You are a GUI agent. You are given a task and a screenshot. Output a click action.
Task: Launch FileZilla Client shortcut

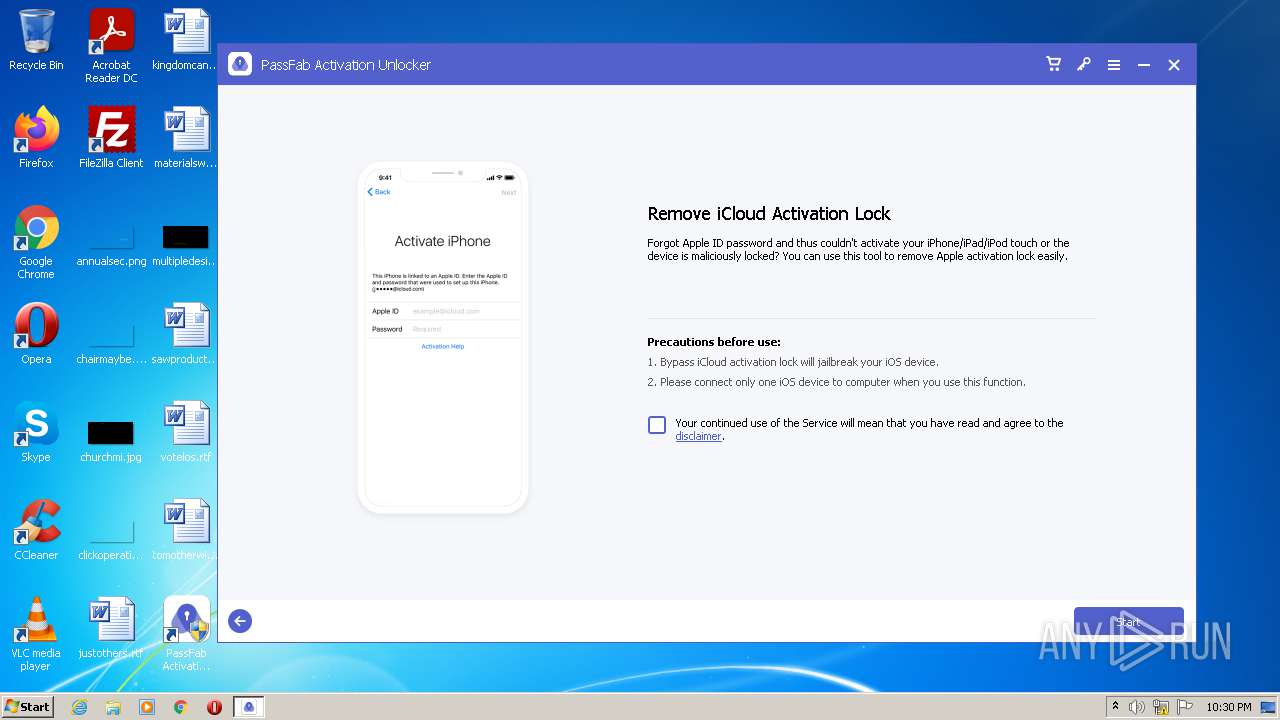111,138
